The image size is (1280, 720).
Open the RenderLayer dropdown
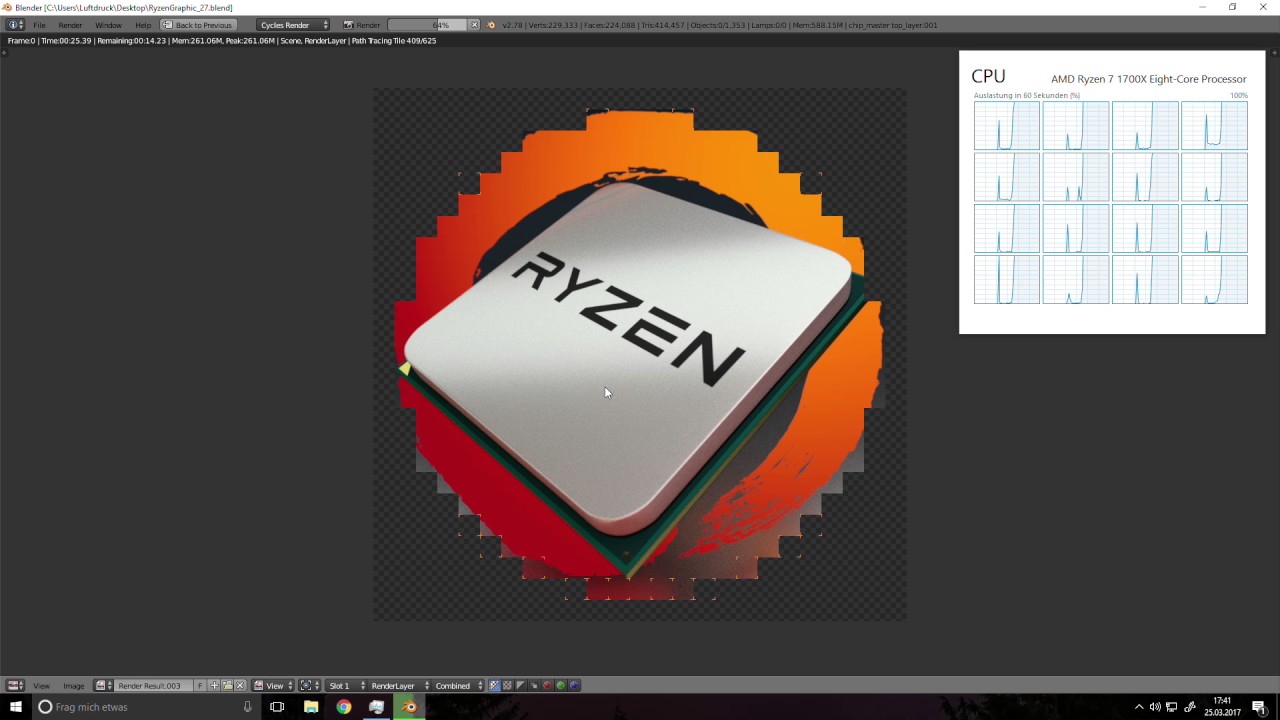(399, 686)
